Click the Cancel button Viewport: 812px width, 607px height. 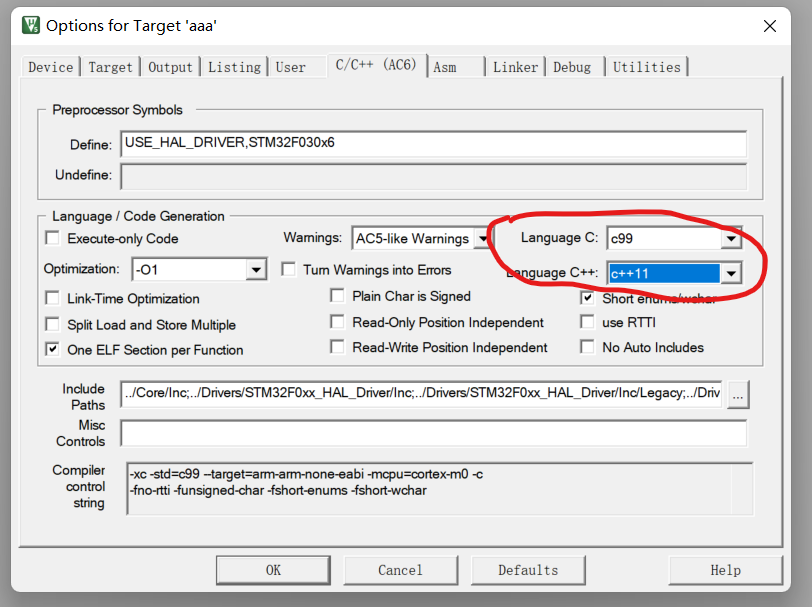tap(400, 570)
